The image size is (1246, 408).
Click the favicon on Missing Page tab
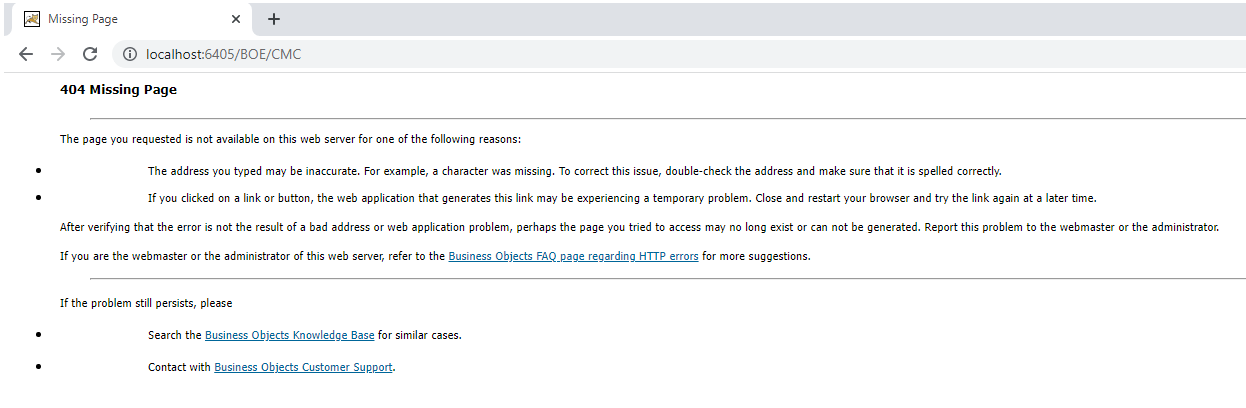32,19
